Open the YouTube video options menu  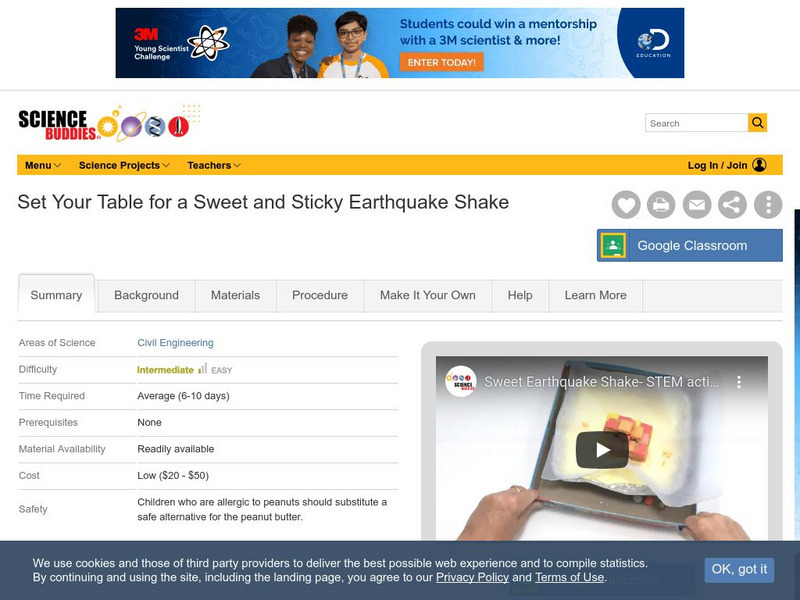pos(739,382)
